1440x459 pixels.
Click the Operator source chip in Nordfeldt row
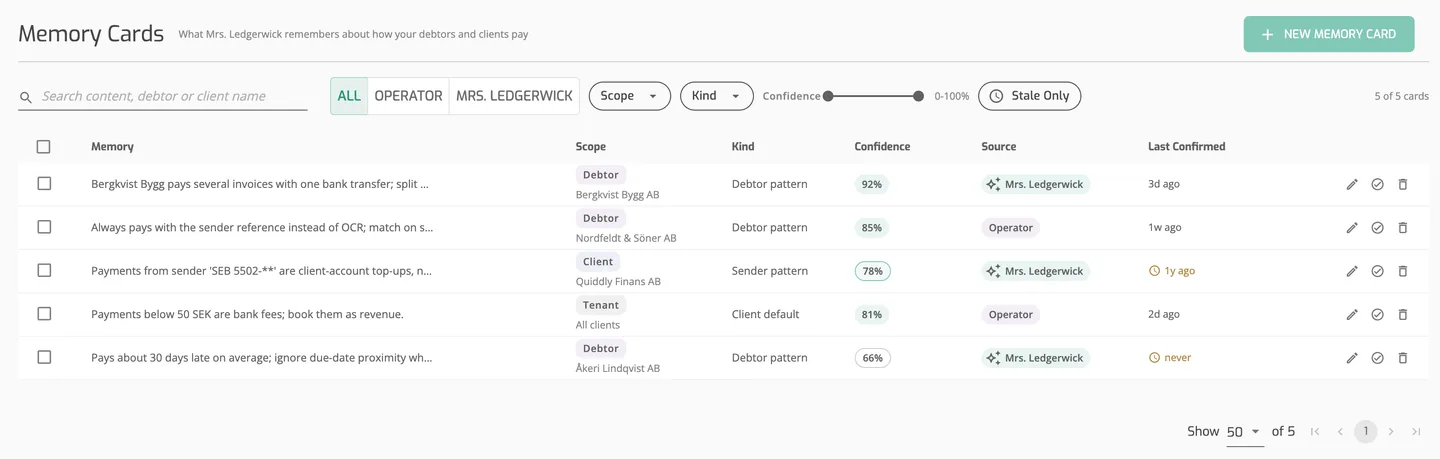point(1010,228)
